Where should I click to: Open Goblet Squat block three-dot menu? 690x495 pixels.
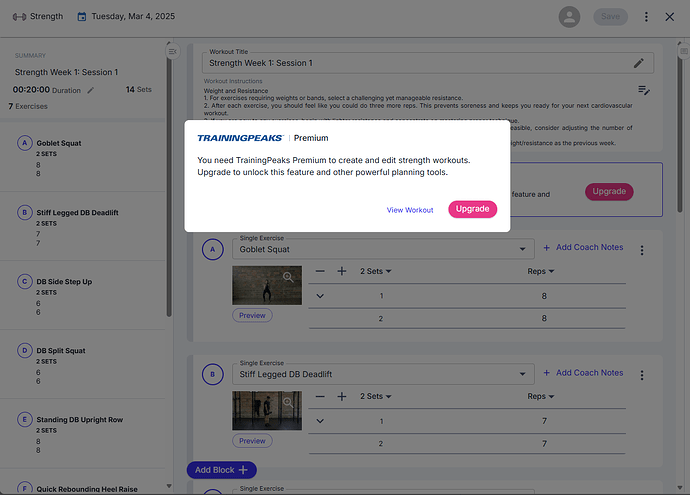pyautogui.click(x=642, y=250)
